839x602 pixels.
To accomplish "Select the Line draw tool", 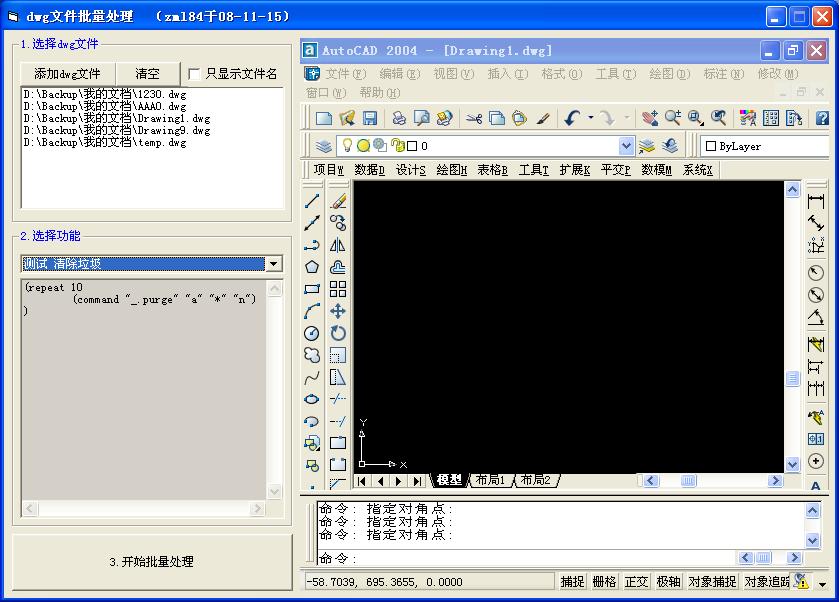I will pyautogui.click(x=312, y=201).
